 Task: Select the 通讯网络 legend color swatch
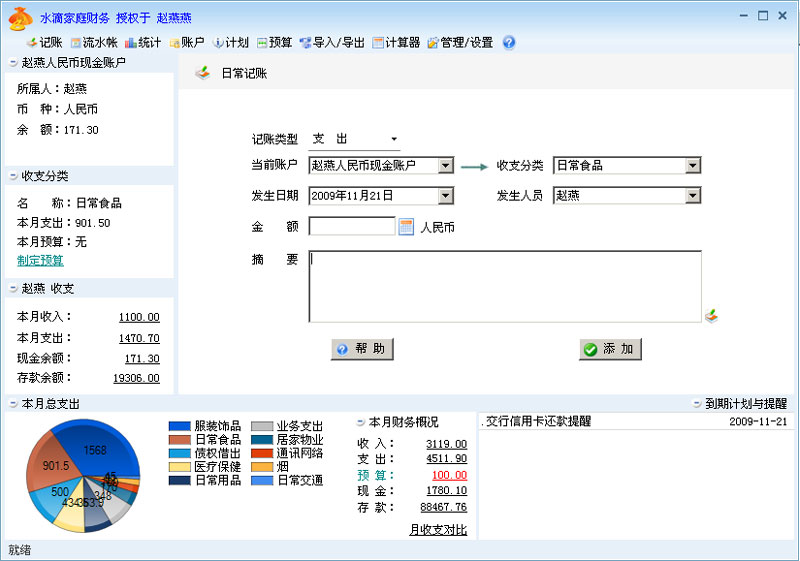262,453
